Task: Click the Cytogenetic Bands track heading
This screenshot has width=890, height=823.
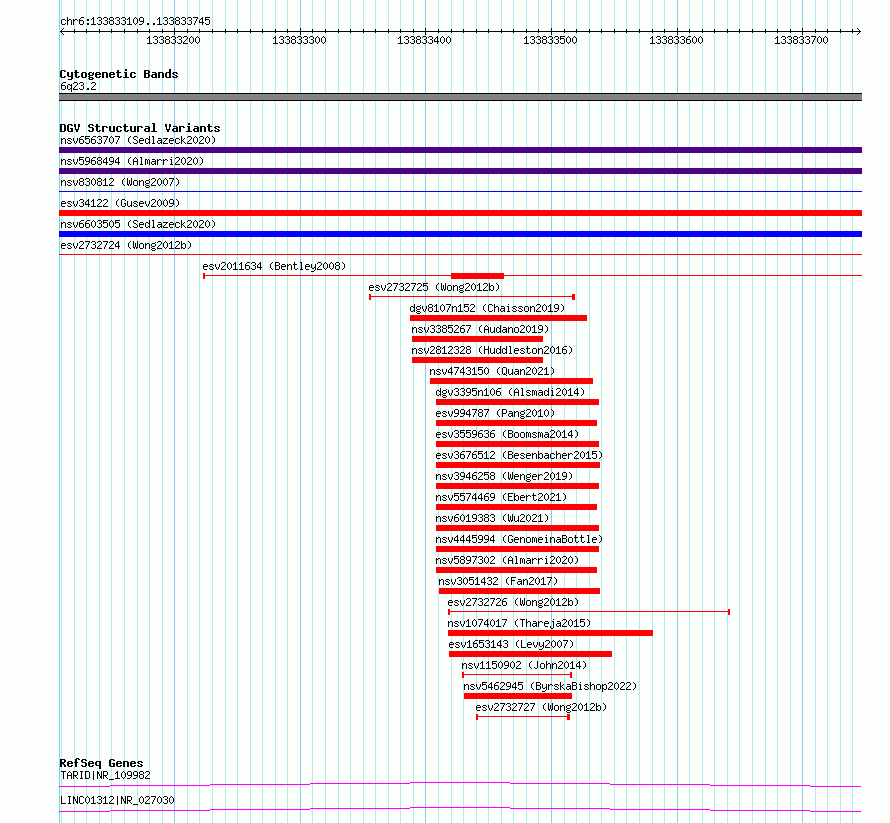Action: pyautogui.click(x=119, y=74)
